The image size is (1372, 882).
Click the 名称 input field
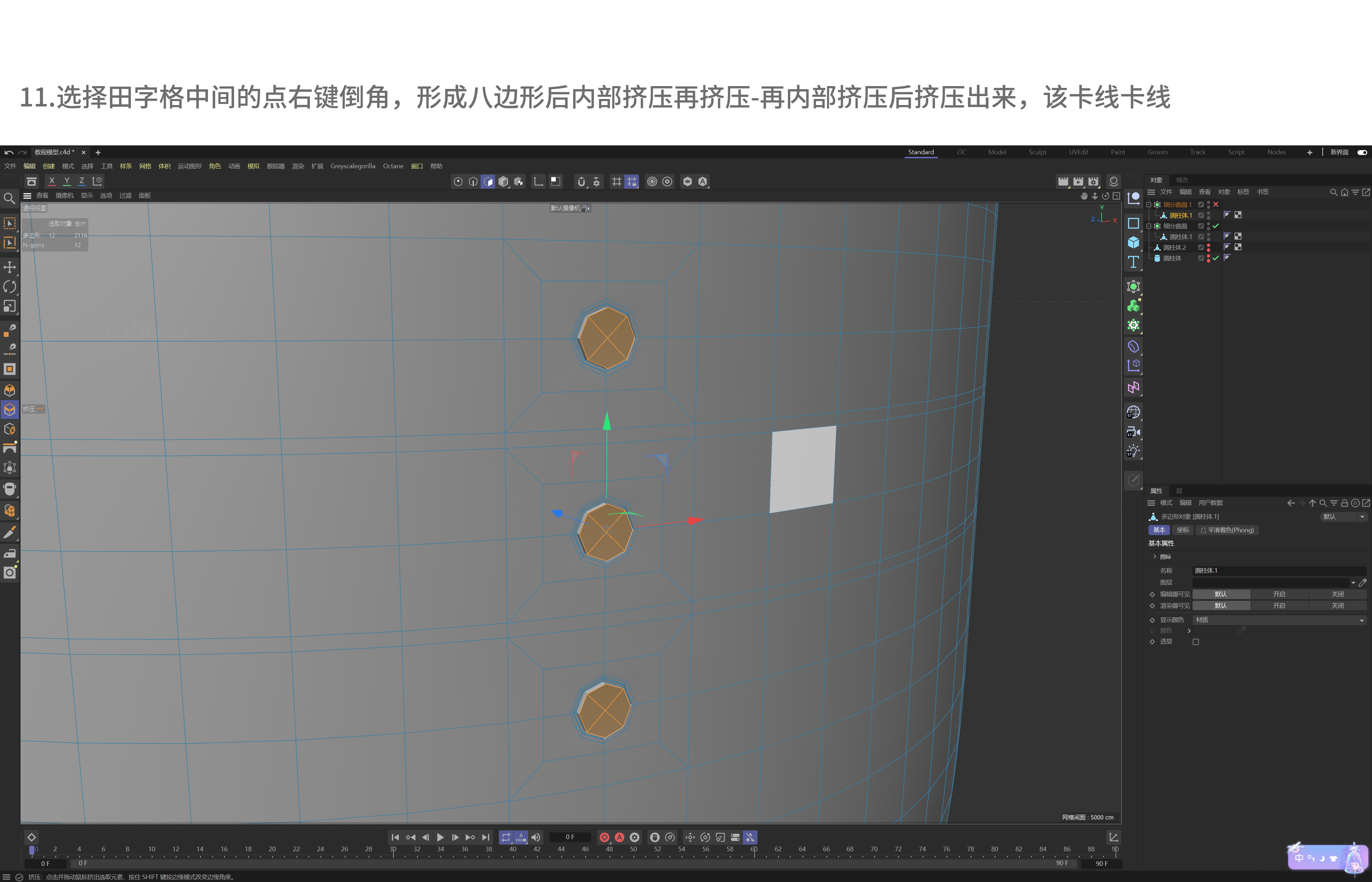(1279, 570)
